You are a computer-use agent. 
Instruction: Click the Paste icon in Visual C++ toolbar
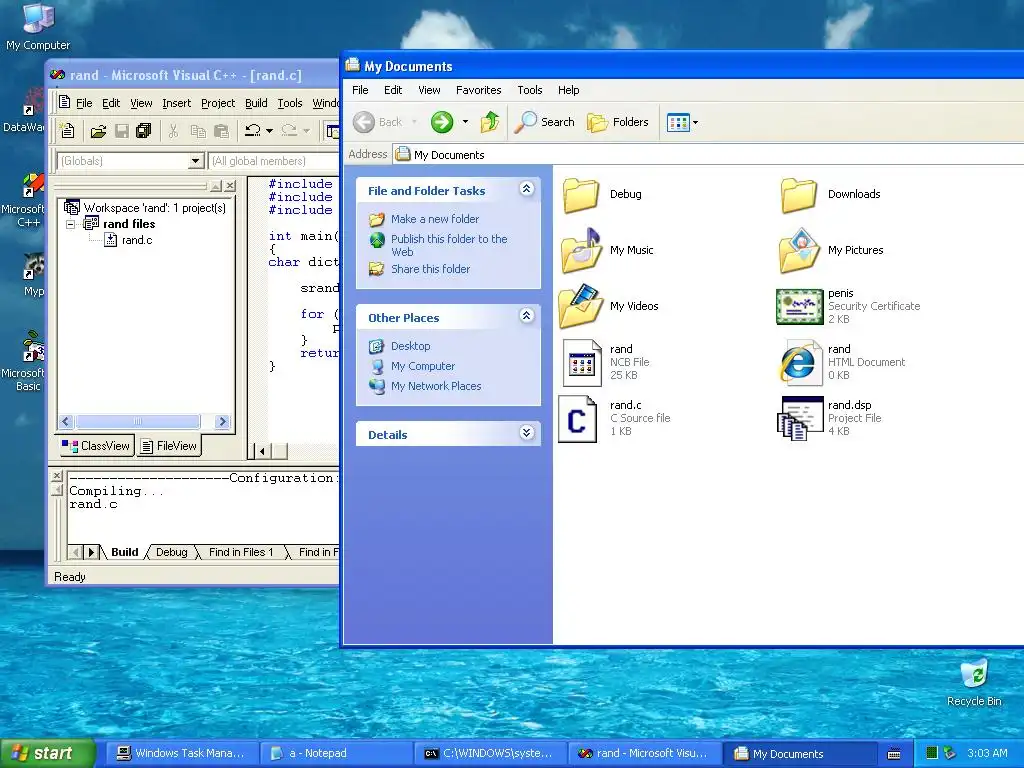pos(222,131)
